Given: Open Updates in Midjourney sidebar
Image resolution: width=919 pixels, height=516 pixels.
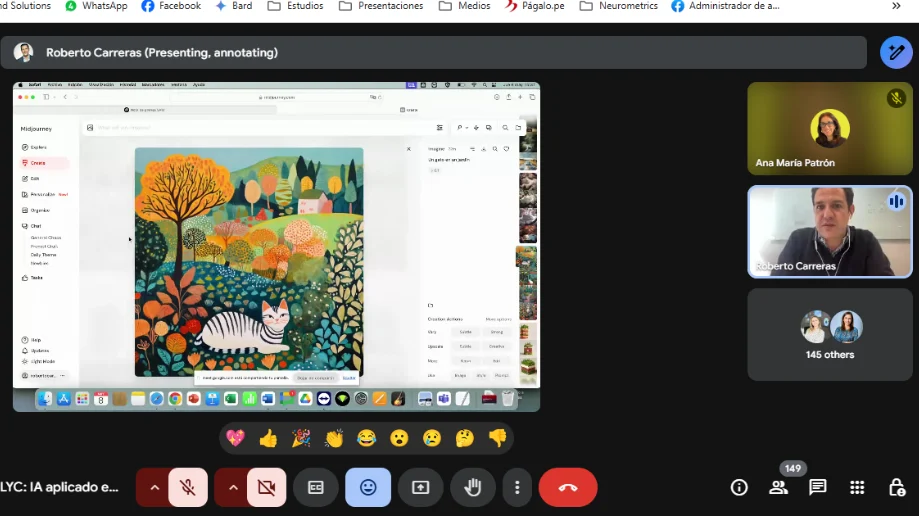Looking at the screenshot, I should coord(35,351).
